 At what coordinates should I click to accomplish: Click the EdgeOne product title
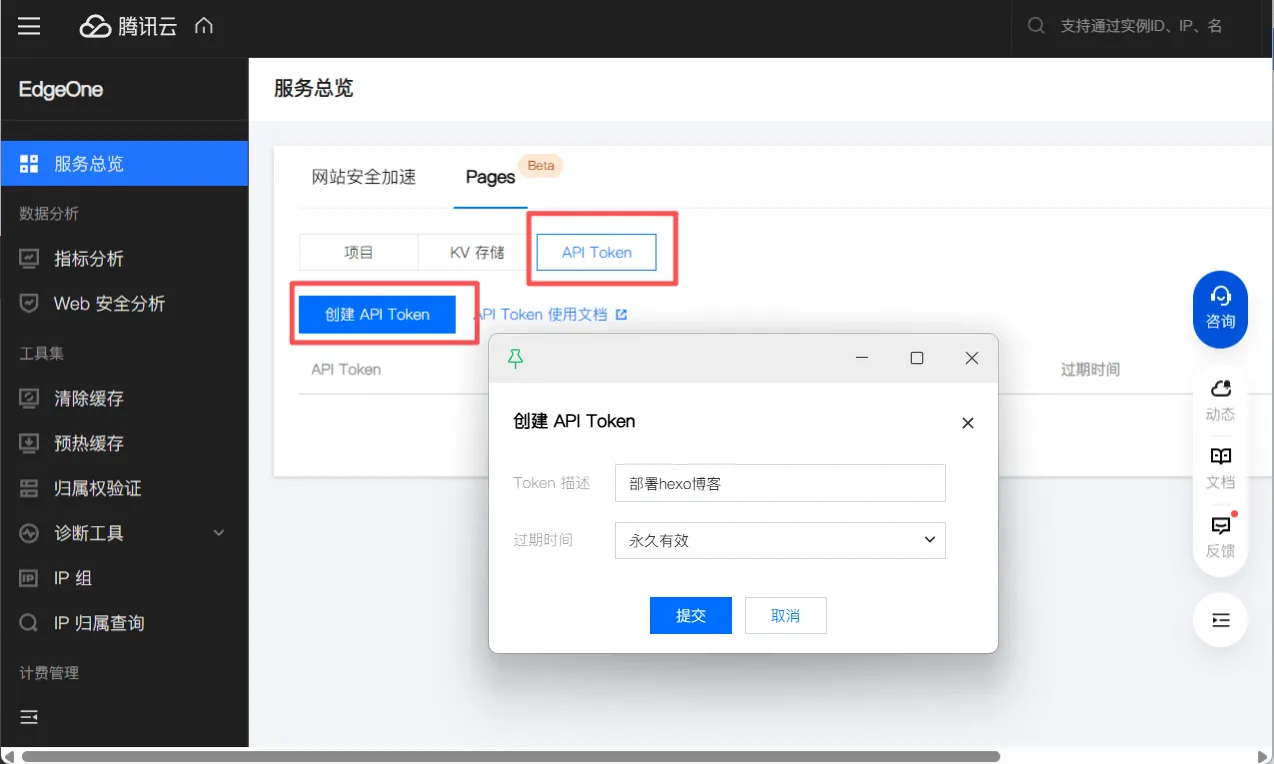(61, 89)
